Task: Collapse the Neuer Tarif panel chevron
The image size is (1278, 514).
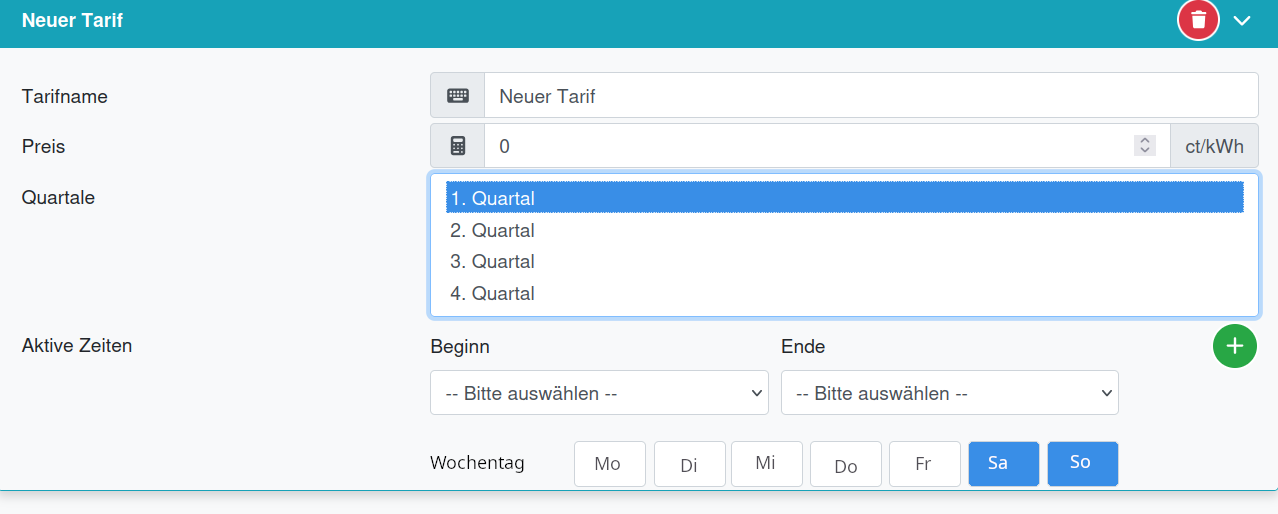Action: click(x=1242, y=20)
